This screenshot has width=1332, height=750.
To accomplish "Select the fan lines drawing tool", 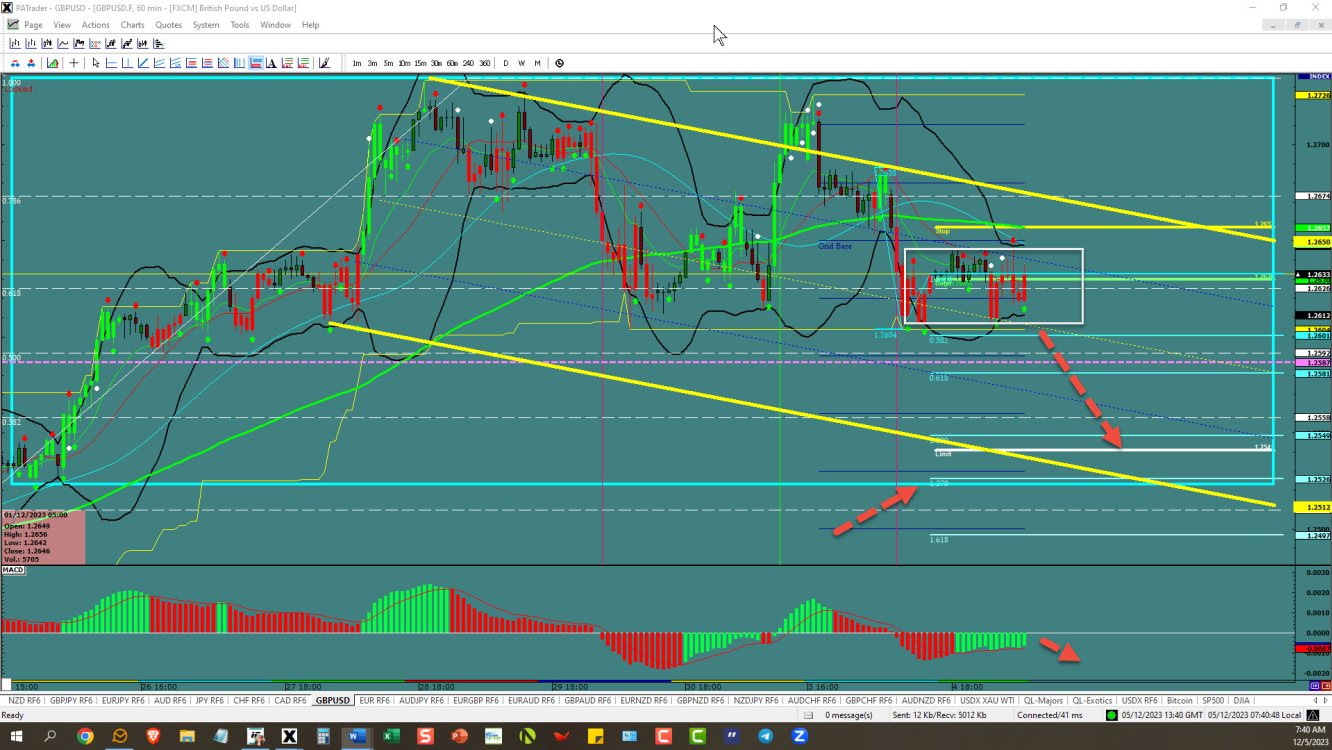I will [x=223, y=63].
